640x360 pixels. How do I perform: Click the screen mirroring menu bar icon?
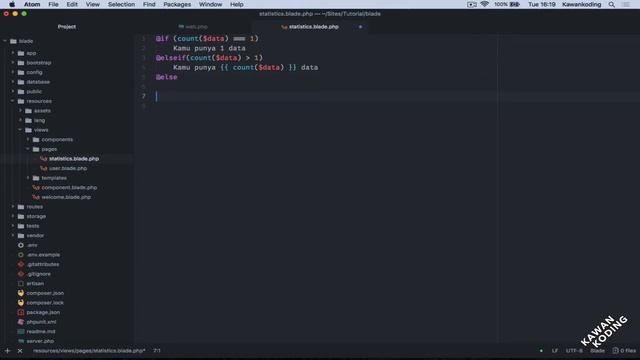tap(472, 4)
